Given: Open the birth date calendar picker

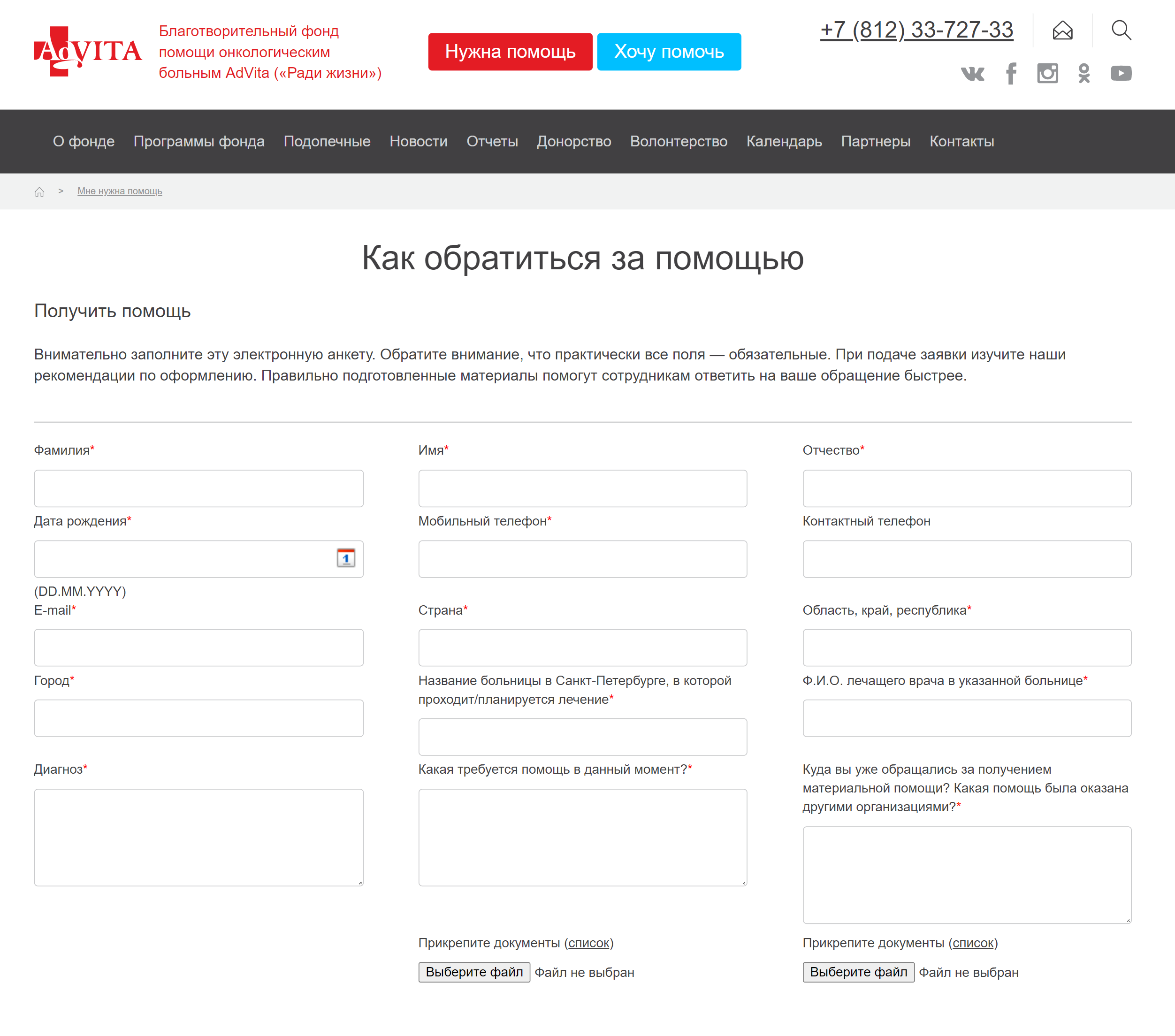Looking at the screenshot, I should (345, 558).
